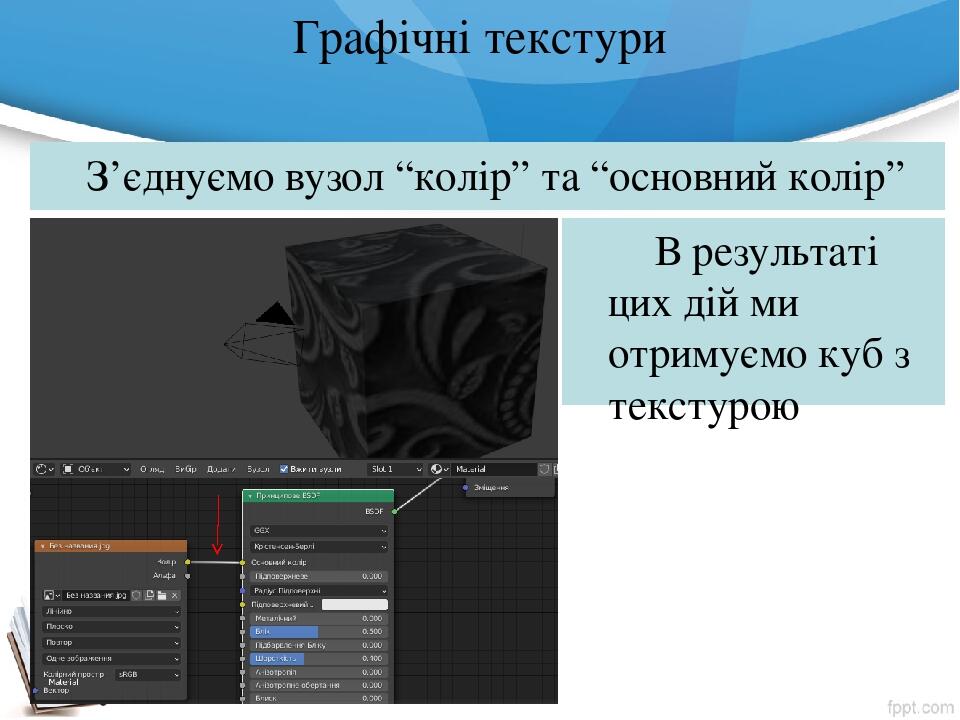Click the Вектор input socket
Screen dimensions: 960x720
pyautogui.click(x=36, y=691)
